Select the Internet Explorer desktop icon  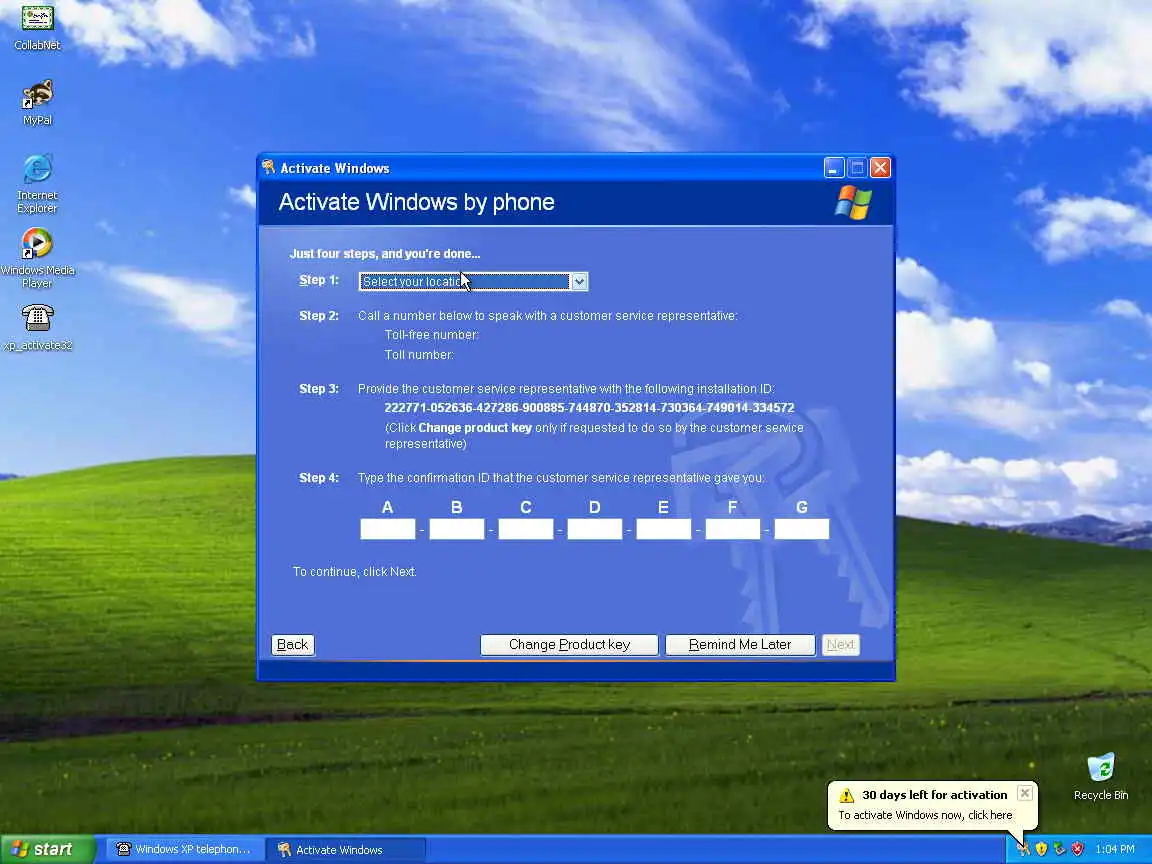coord(37,184)
